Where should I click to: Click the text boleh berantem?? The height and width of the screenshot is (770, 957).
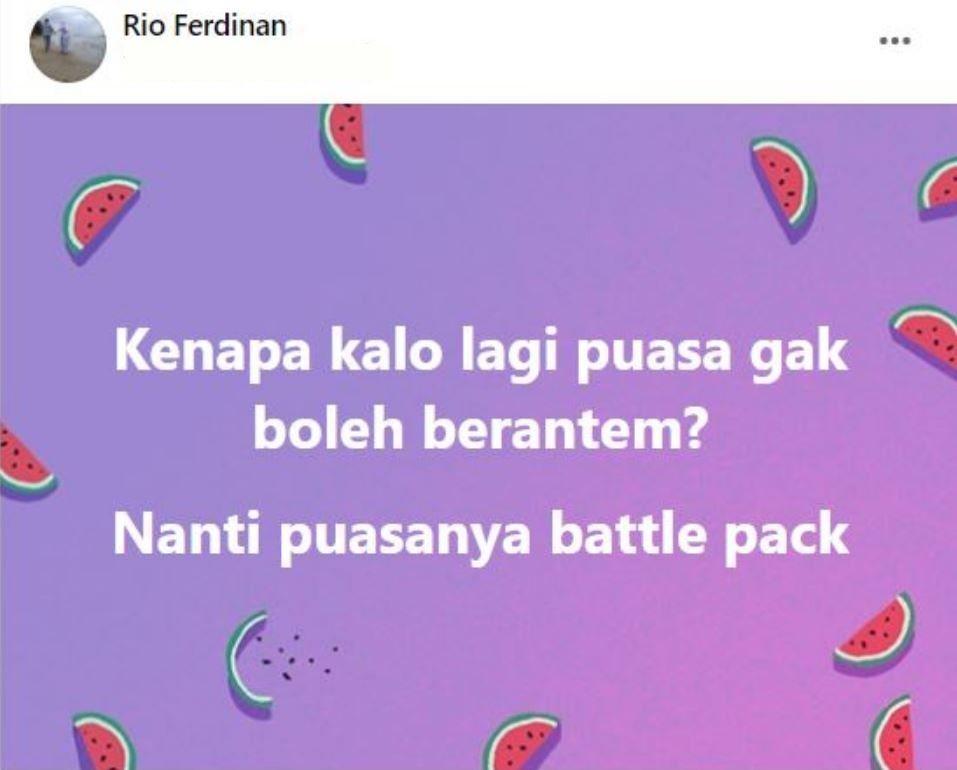[480, 430]
